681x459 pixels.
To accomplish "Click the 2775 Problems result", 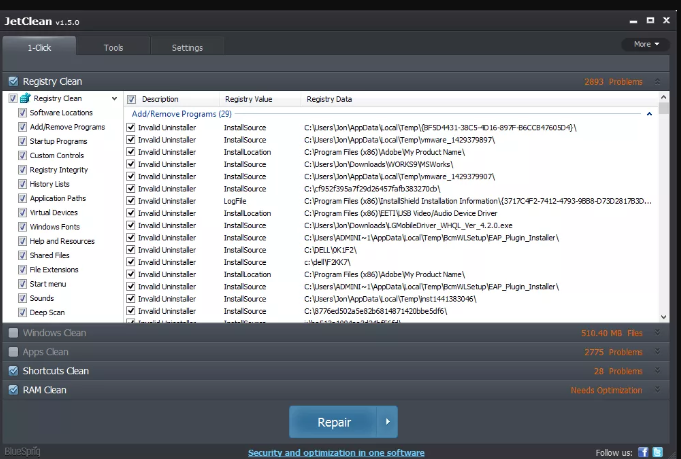I will [613, 352].
